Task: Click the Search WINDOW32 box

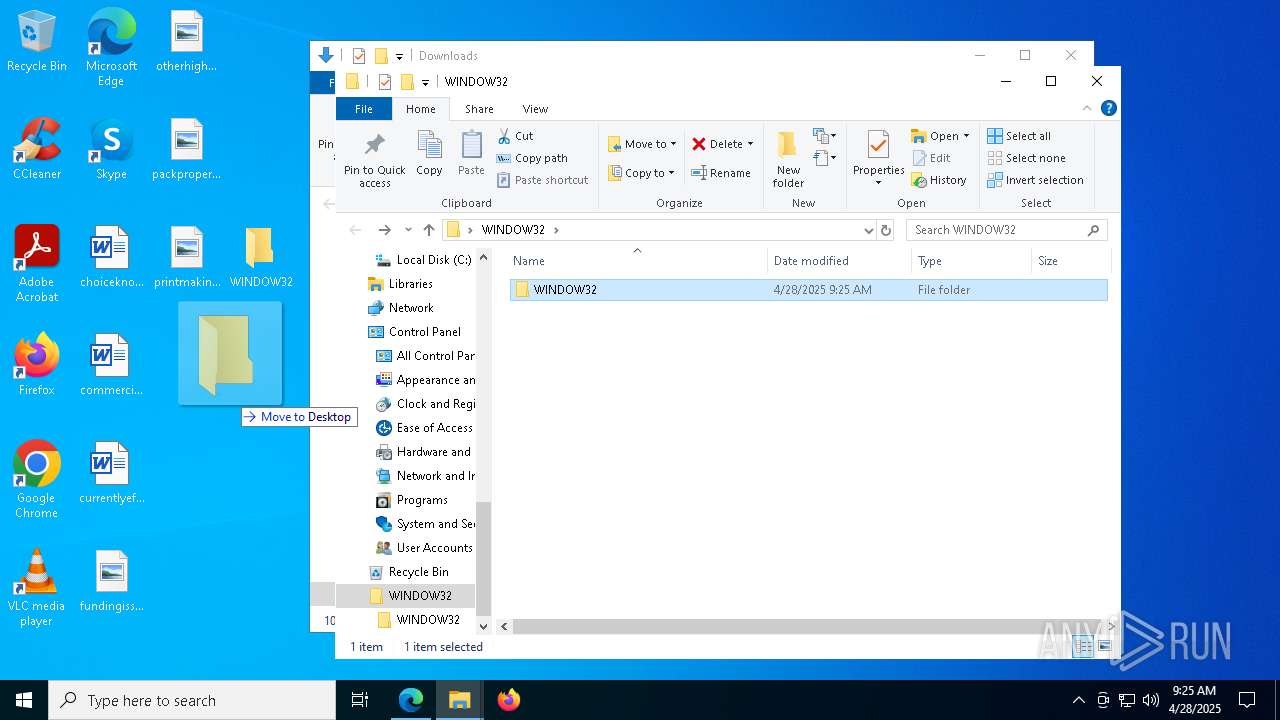Action: coord(1006,230)
